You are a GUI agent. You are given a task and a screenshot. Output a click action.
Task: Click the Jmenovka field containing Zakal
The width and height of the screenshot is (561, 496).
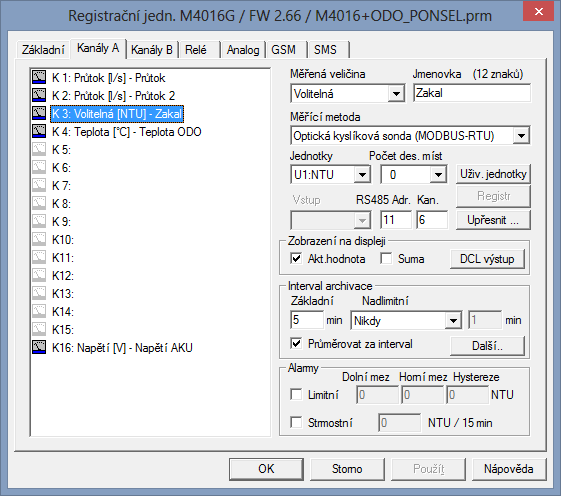[472, 93]
